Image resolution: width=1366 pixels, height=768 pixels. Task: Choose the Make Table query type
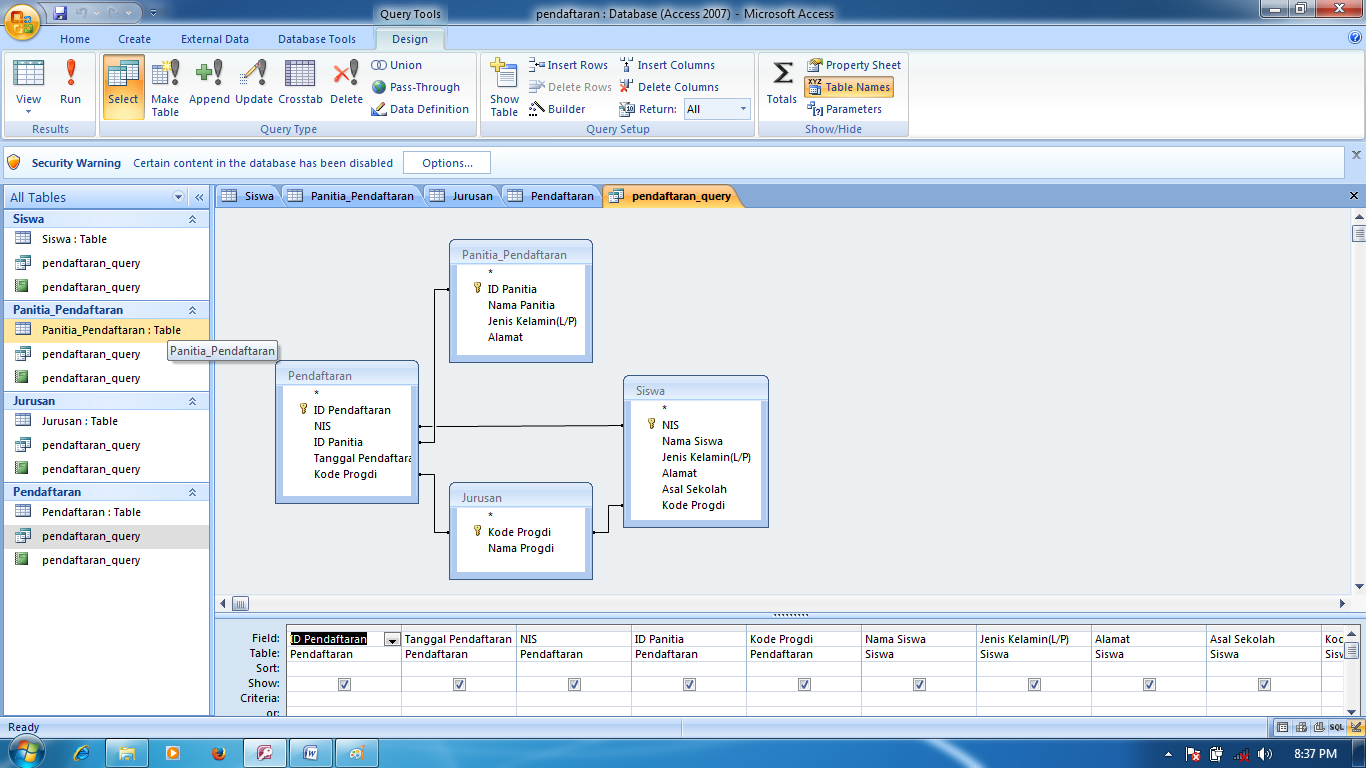pos(165,86)
